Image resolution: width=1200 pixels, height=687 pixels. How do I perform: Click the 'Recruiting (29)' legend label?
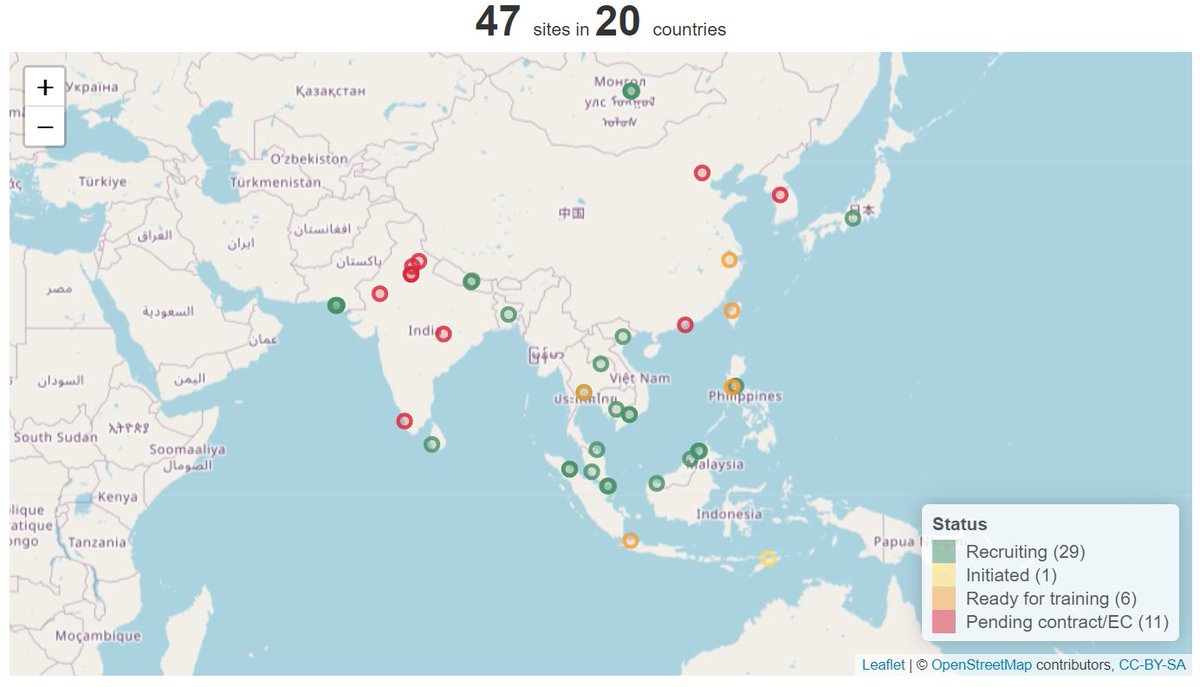tap(1025, 552)
